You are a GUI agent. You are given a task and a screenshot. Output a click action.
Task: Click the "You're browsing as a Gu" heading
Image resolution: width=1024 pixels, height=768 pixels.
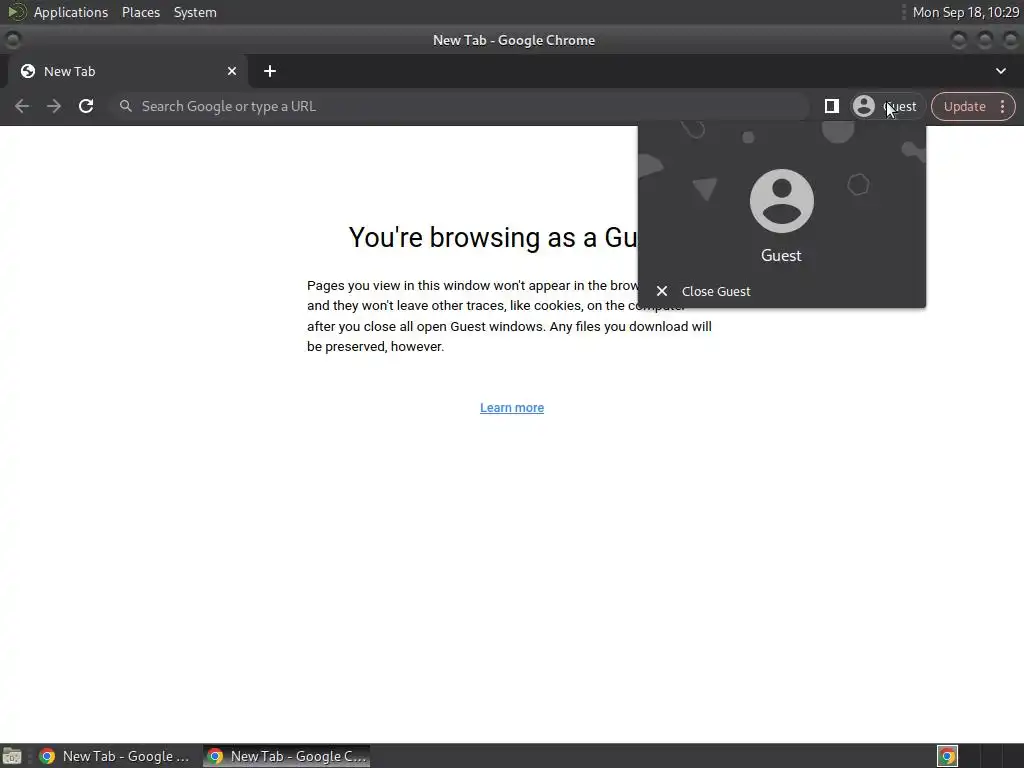493,238
